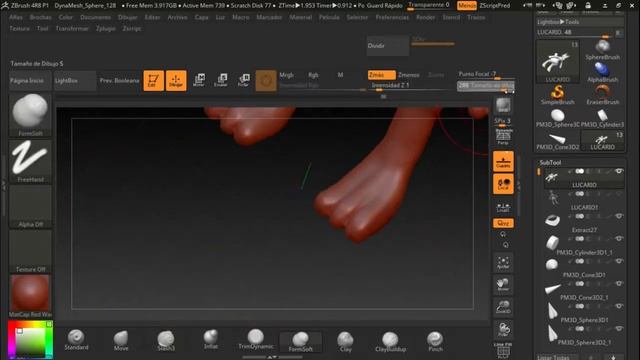
Task: Switch to Escalar scale mode
Action: pyautogui.click(x=221, y=80)
